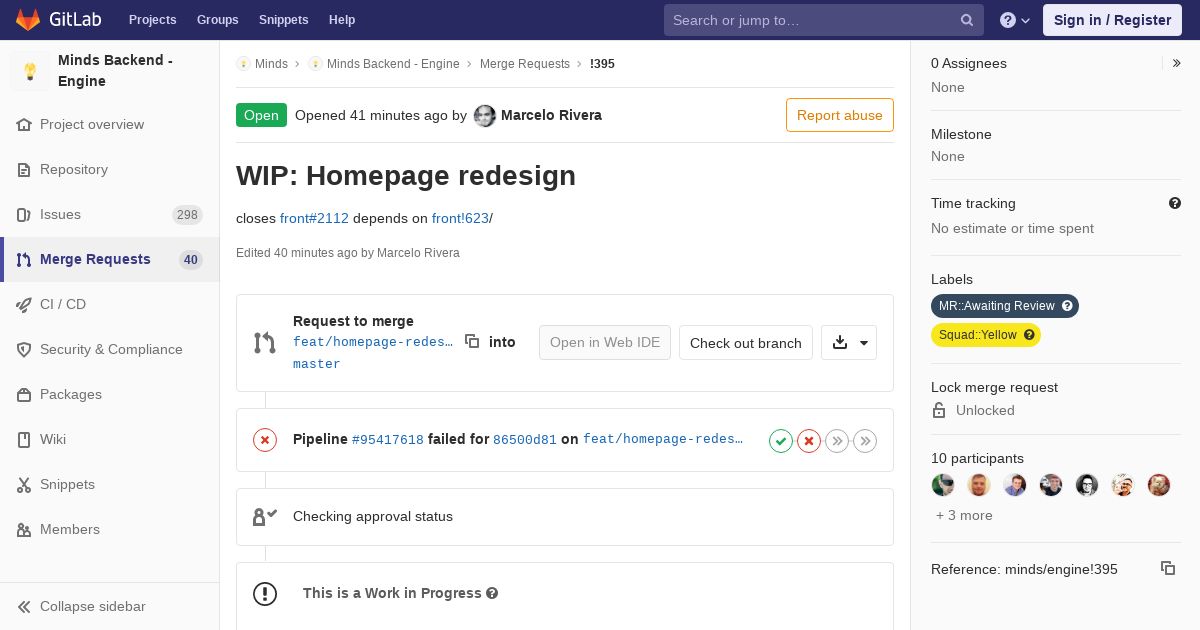View the failed pipeline stage icon
1200x630 pixels.
click(809, 440)
